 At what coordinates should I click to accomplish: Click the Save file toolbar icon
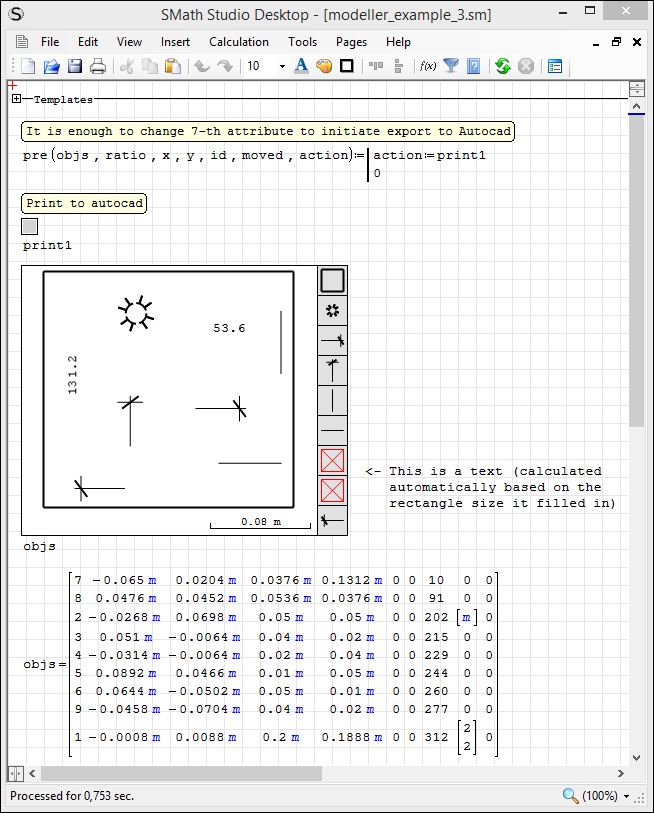[75, 66]
